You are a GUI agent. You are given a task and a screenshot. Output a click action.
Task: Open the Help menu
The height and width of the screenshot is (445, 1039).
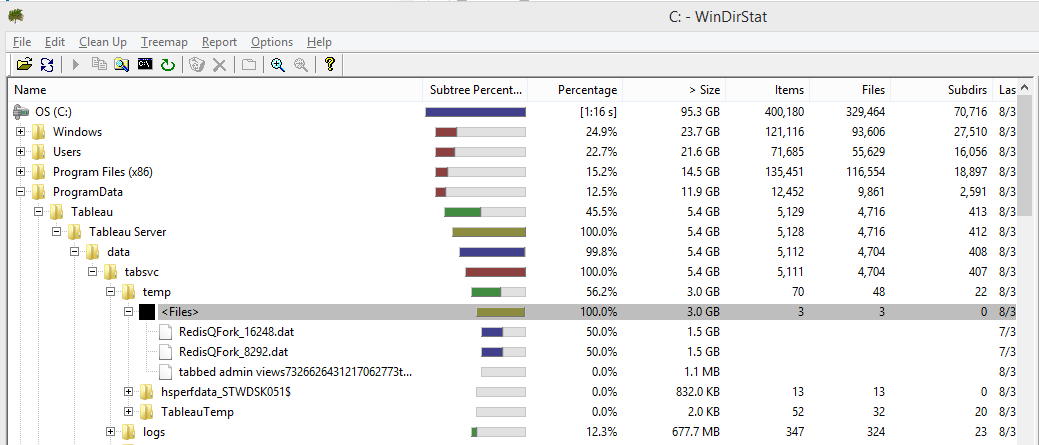(x=319, y=42)
